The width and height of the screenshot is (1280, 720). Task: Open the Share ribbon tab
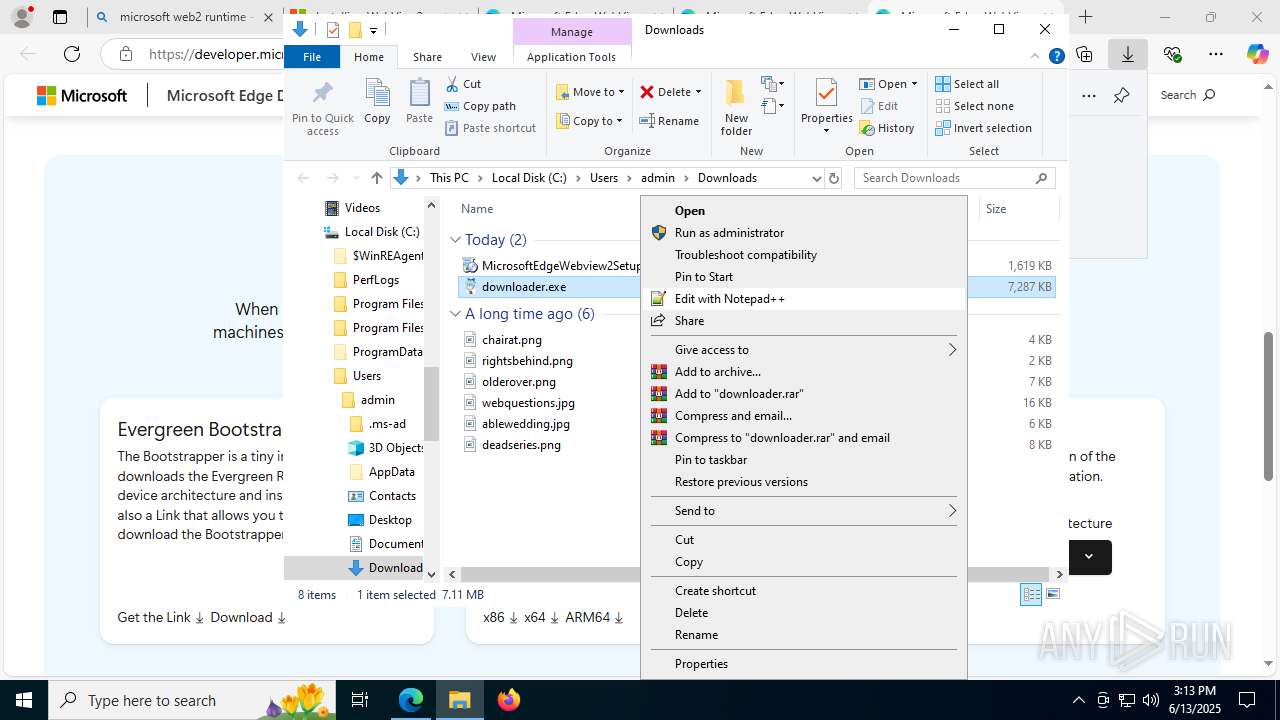point(427,57)
